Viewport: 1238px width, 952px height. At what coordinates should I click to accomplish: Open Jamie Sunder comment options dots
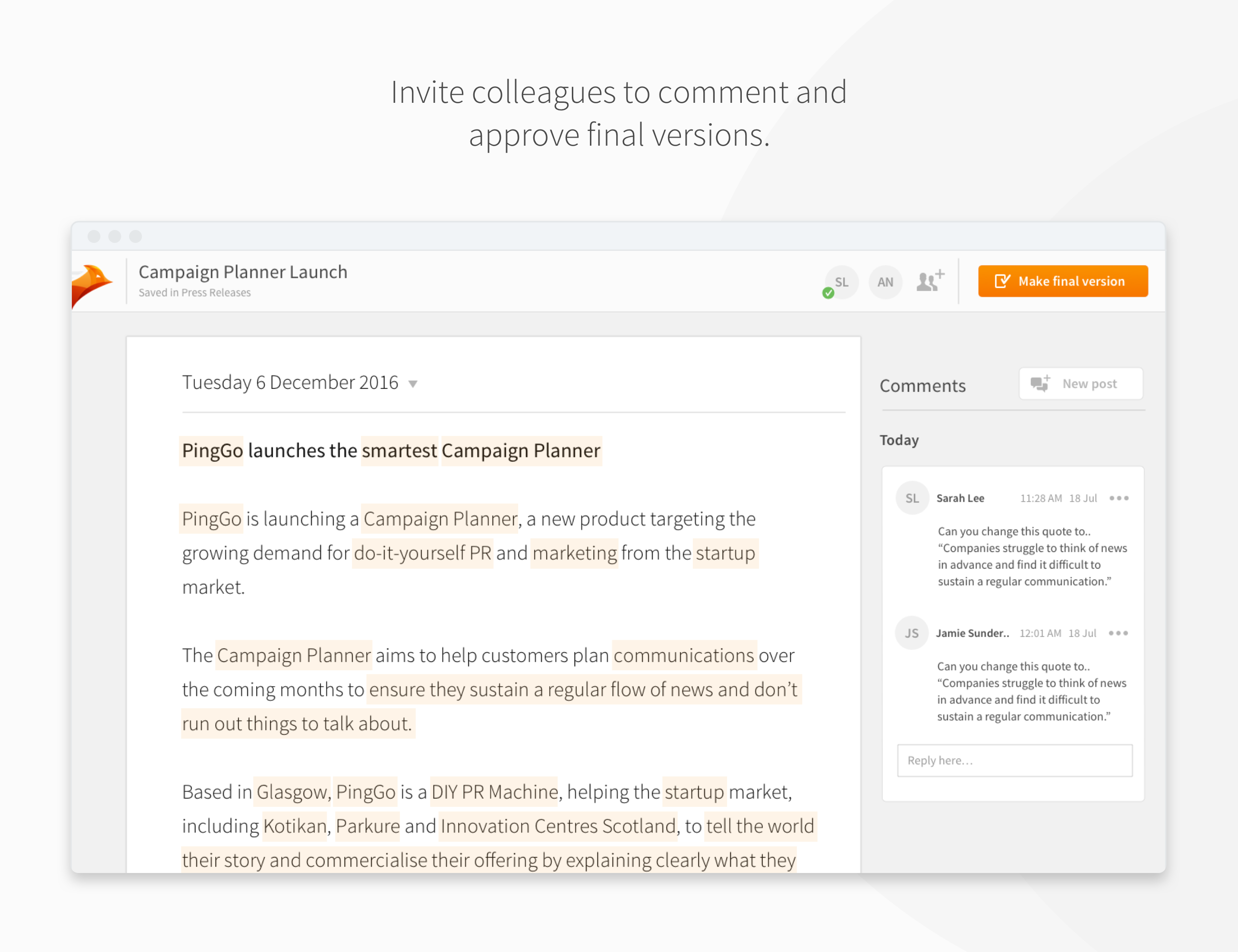pos(1118,633)
